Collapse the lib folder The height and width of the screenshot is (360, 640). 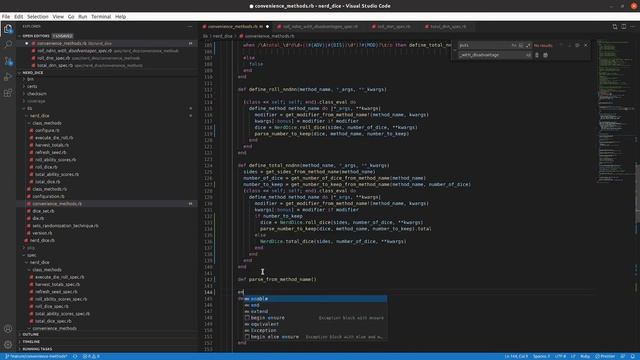[29, 109]
